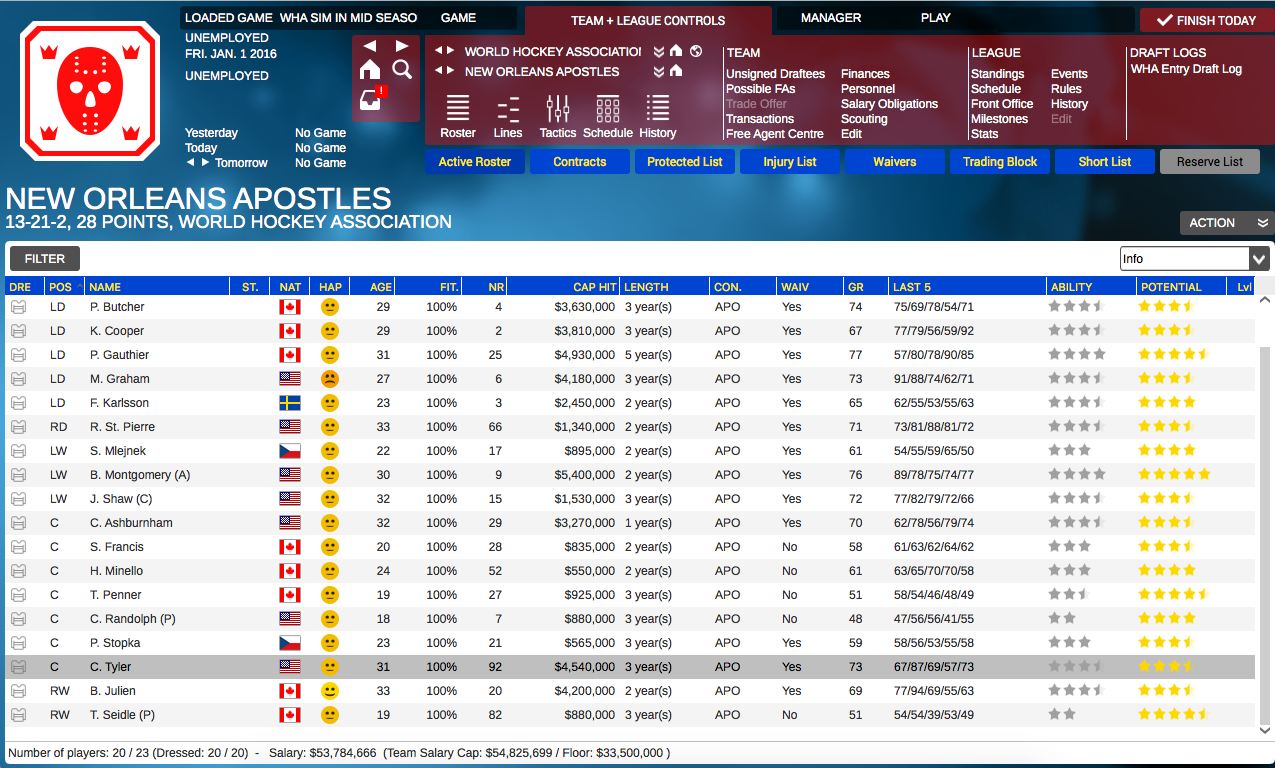The height and width of the screenshot is (768, 1275).
Task: View the Contracts roster list
Action: click(x=579, y=161)
